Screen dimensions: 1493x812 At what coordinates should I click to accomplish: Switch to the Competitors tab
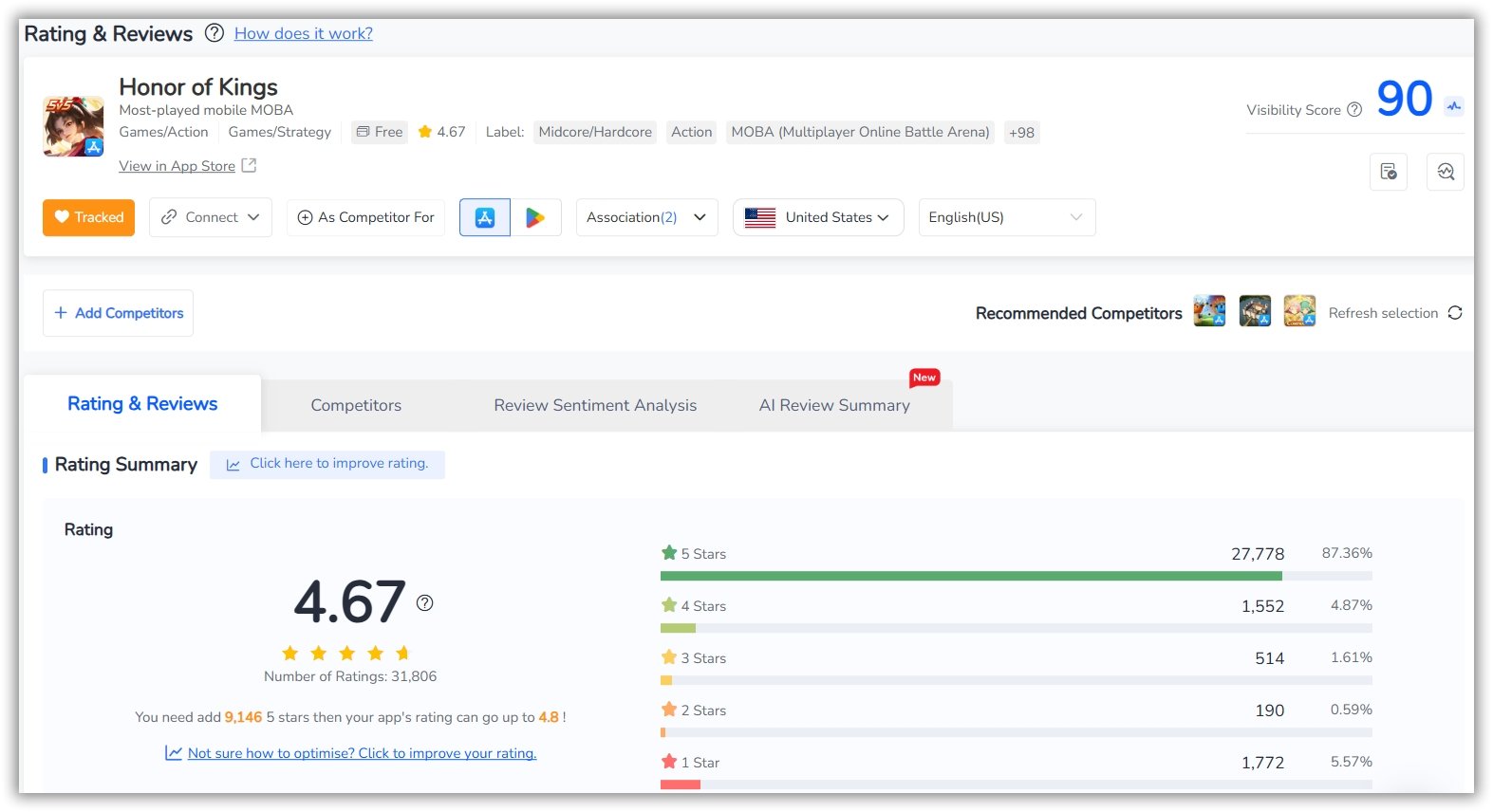pyautogui.click(x=356, y=405)
